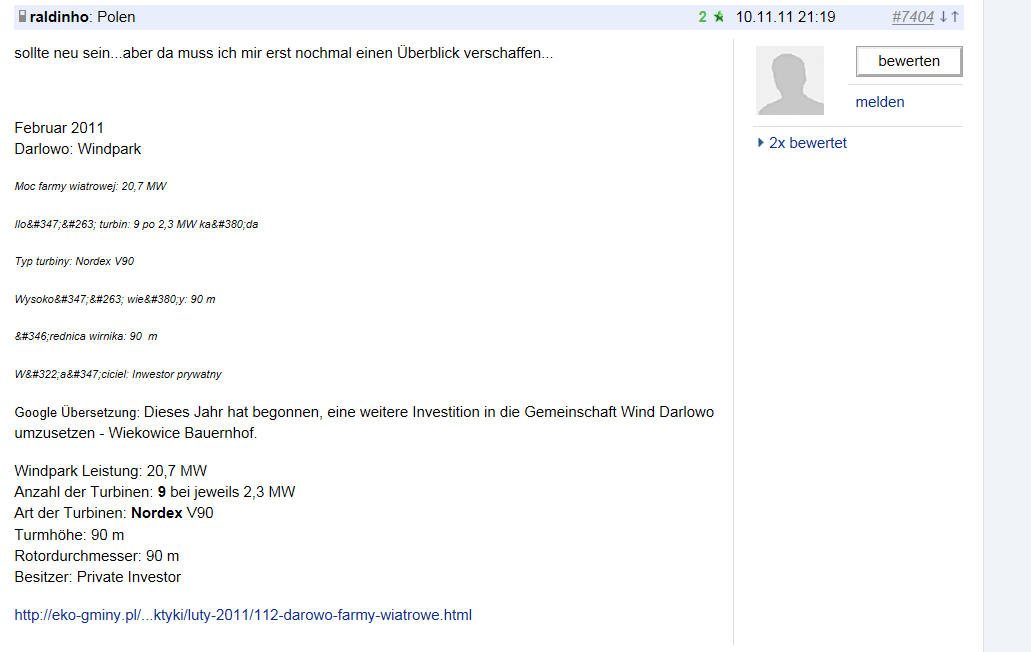1031x652 pixels.
Task: Click the upward arrow in the post header
Action: 955,16
